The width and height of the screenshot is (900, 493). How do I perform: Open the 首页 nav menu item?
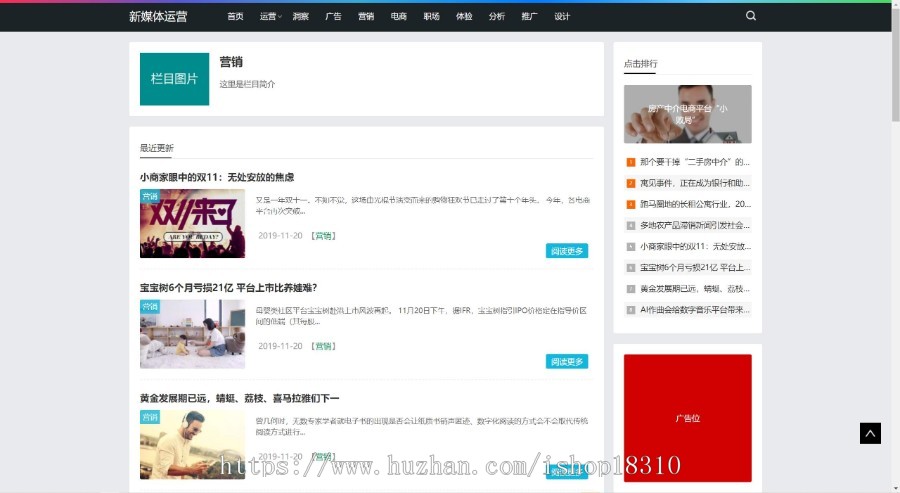[x=235, y=16]
